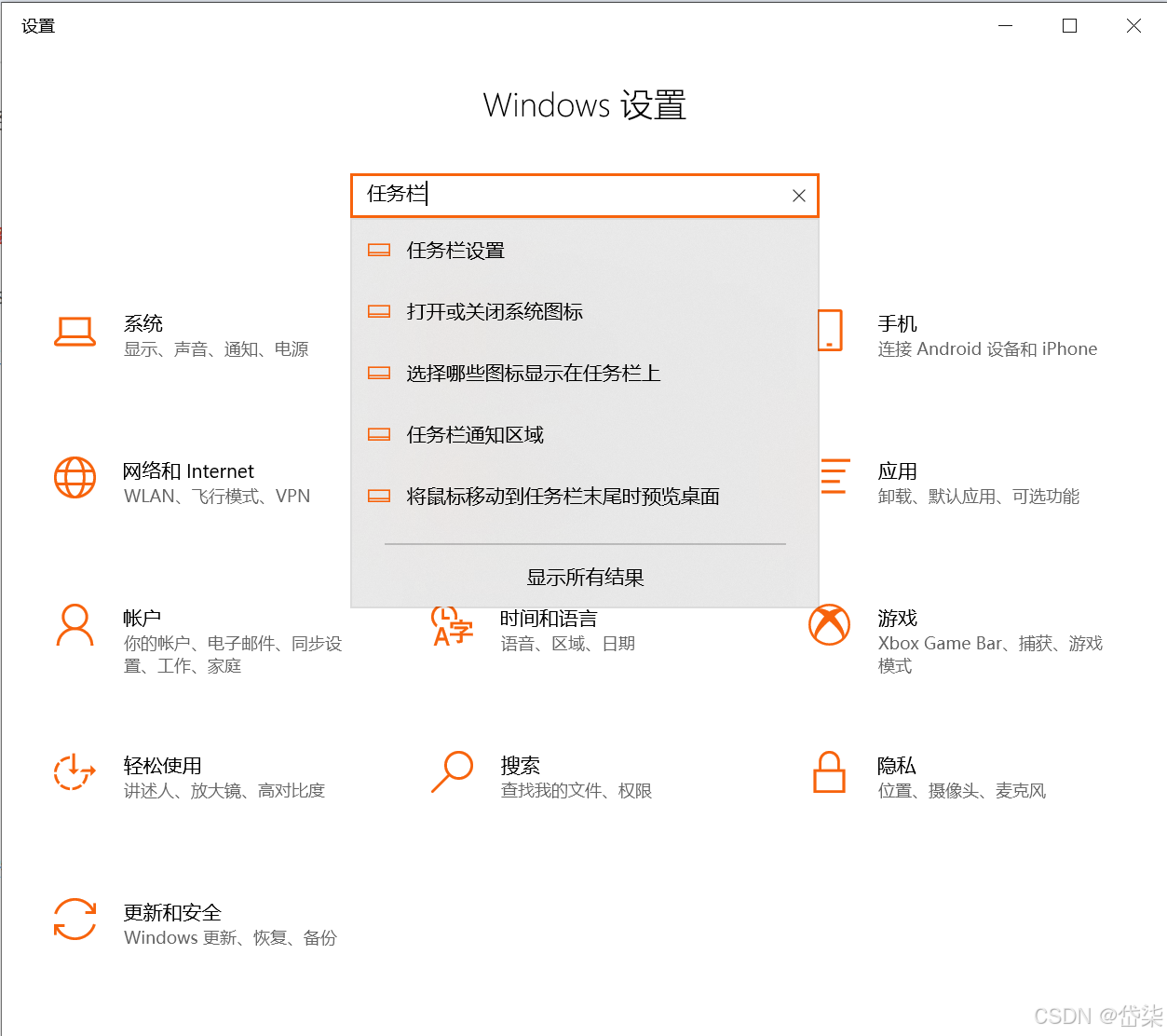Close the 设置 window
Screen dimensions: 1167x1036
coord(1133,26)
